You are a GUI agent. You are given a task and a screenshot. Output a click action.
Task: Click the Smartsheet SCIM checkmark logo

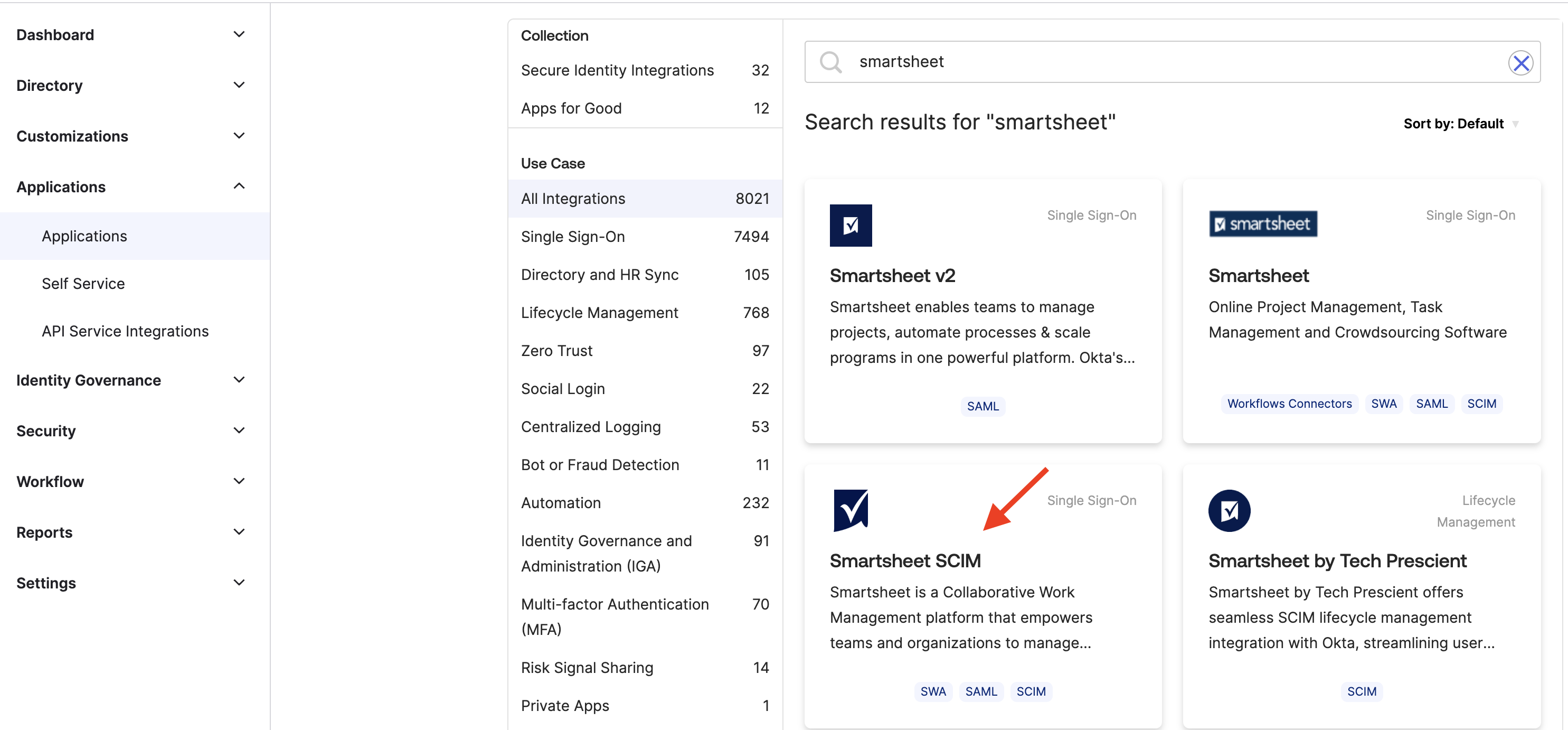click(x=851, y=510)
